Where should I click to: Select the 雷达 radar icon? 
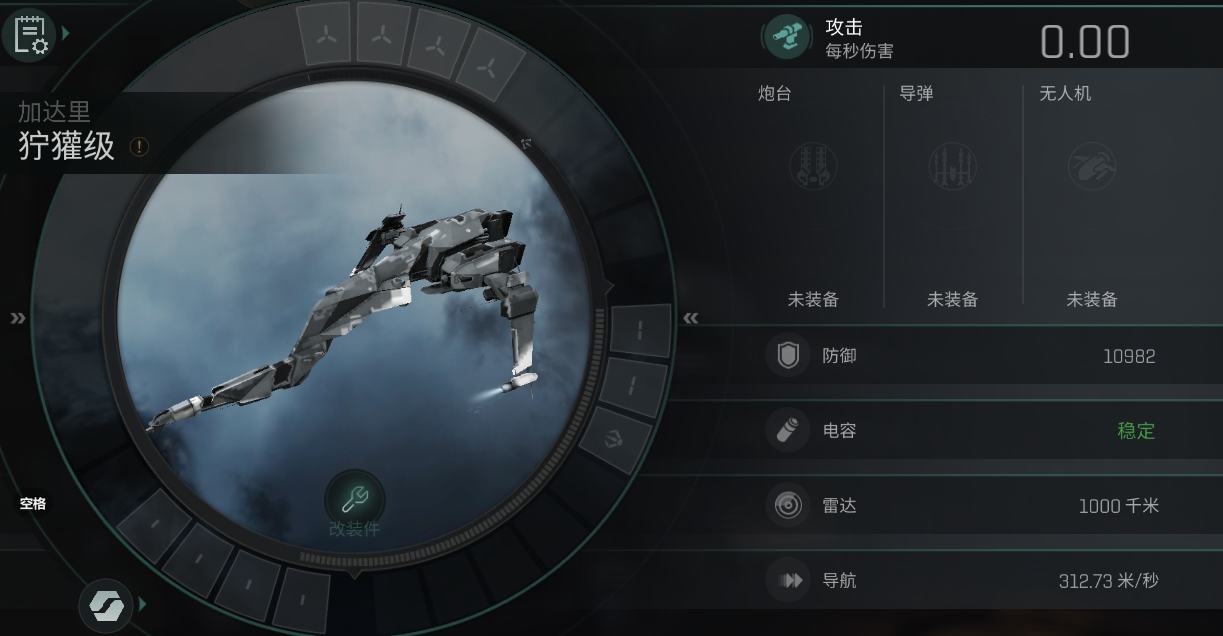[788, 505]
